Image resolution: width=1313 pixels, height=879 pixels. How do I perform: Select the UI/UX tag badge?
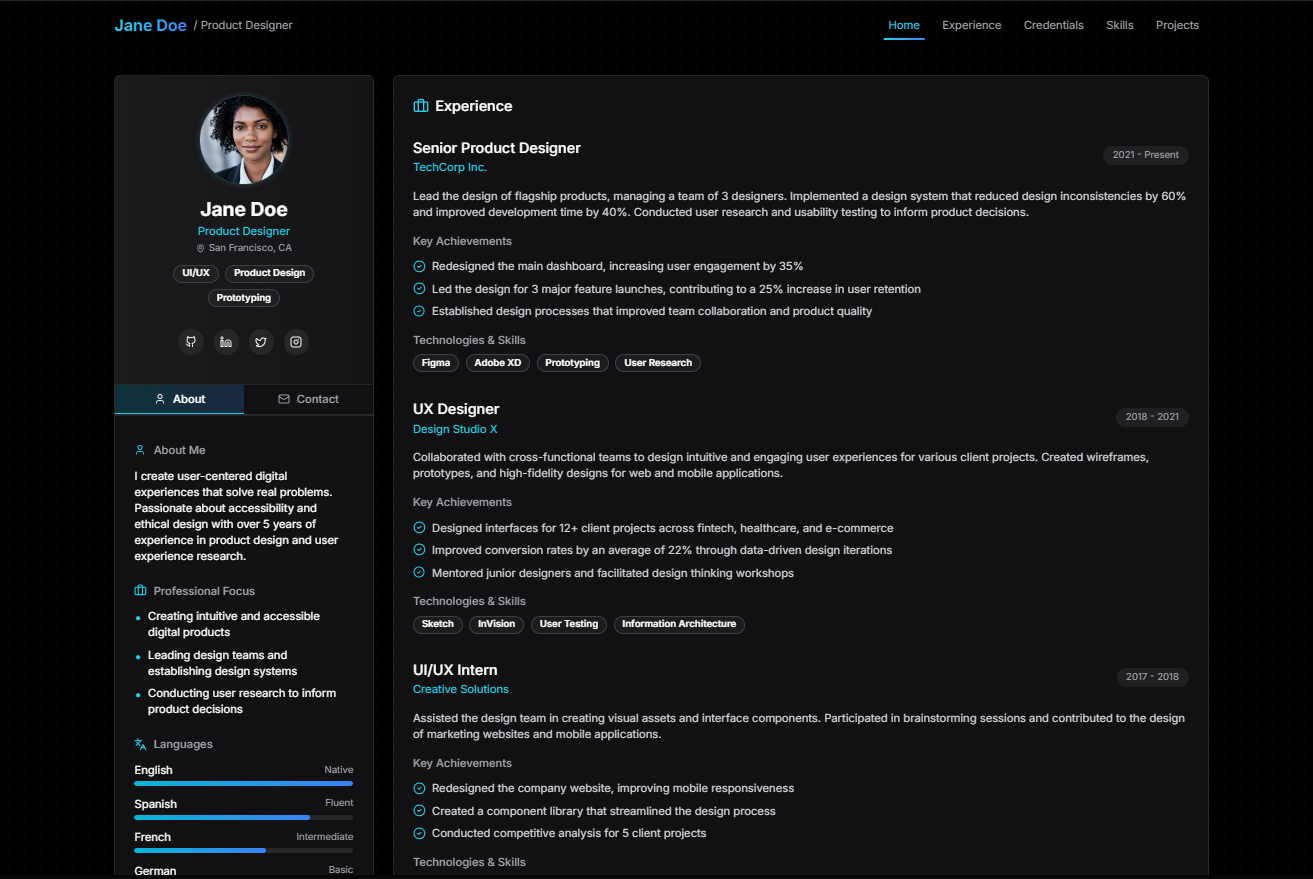196,273
